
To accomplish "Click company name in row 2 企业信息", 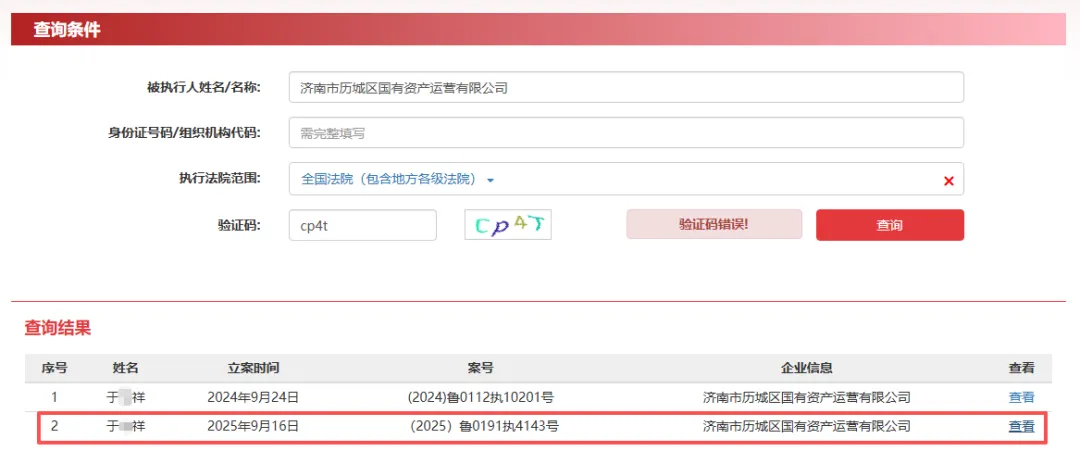I will point(807,427).
